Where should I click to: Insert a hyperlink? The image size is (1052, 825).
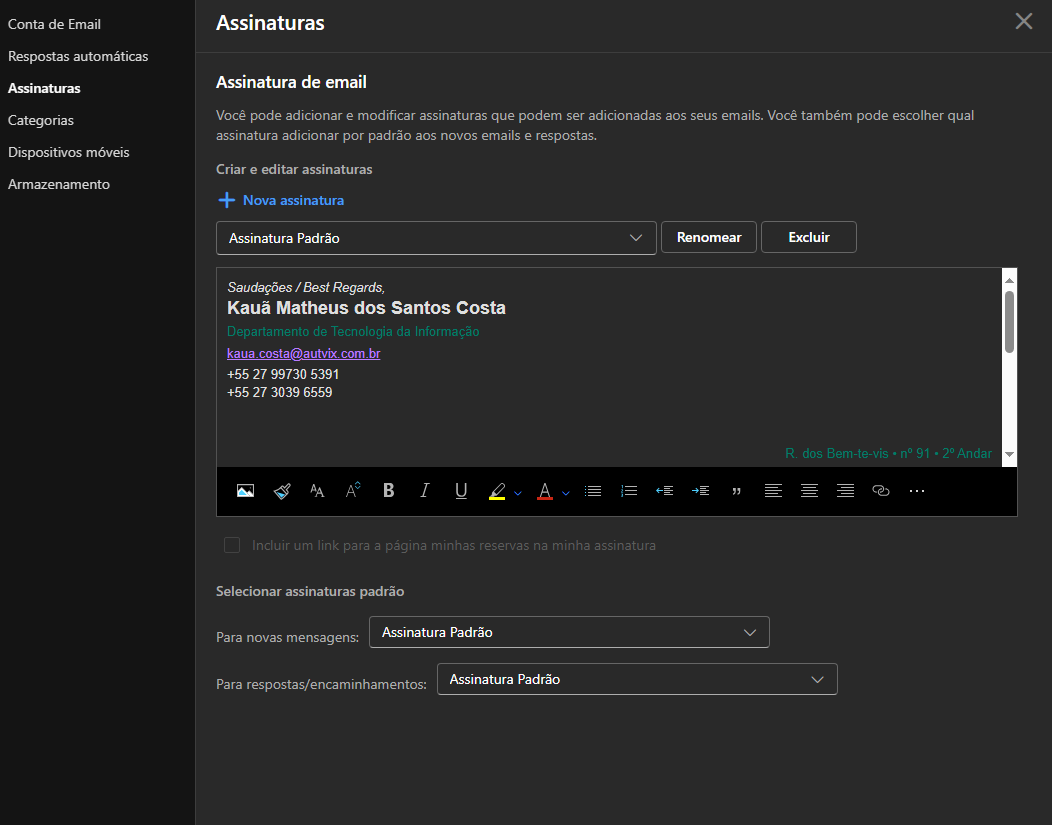coord(881,491)
